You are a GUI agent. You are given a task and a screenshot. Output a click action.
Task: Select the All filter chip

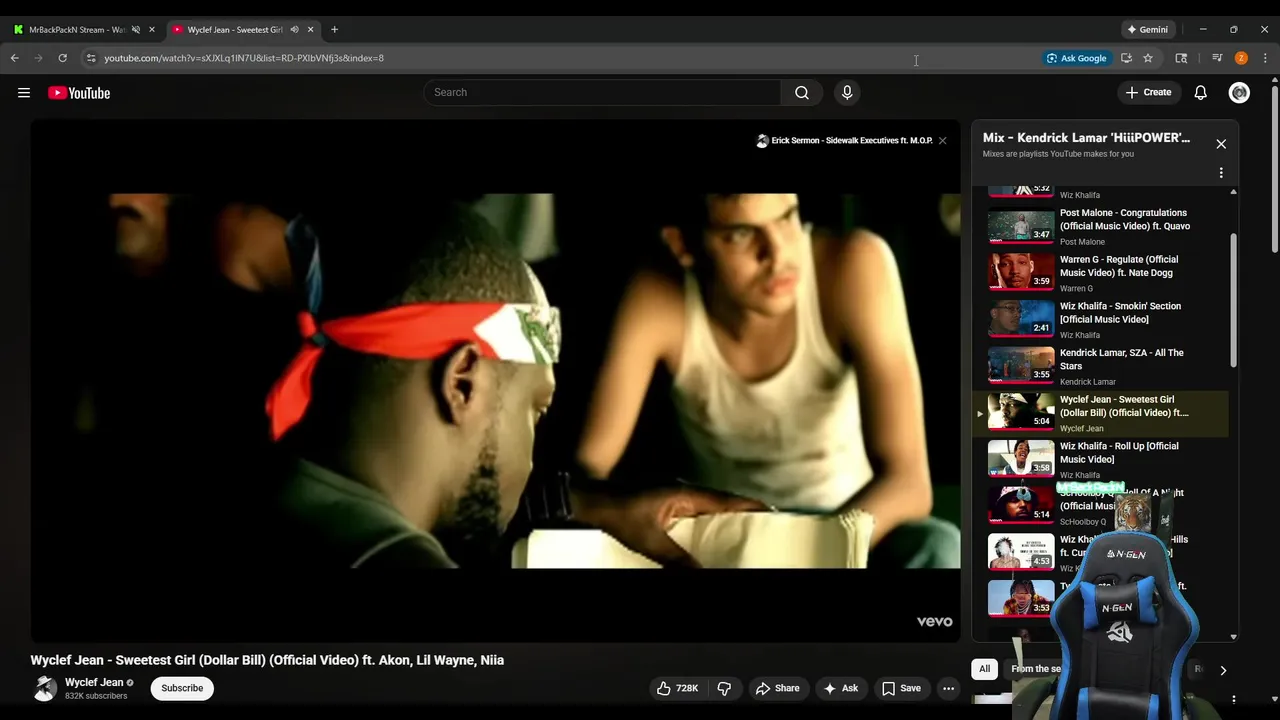[985, 669]
